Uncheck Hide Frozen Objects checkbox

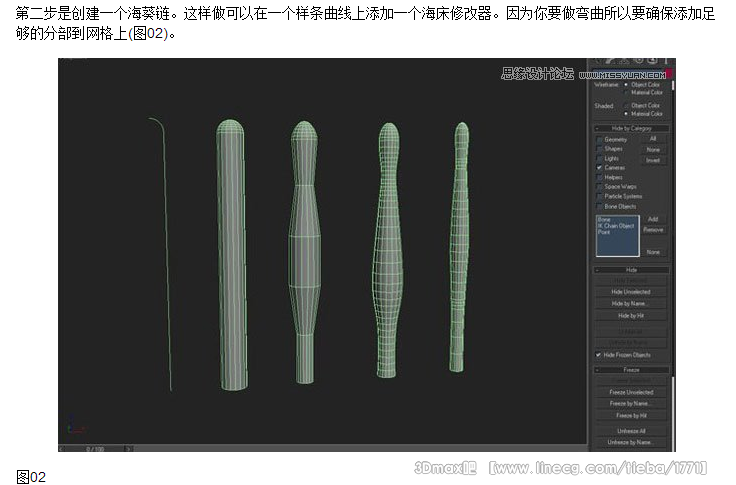[x=598, y=355]
